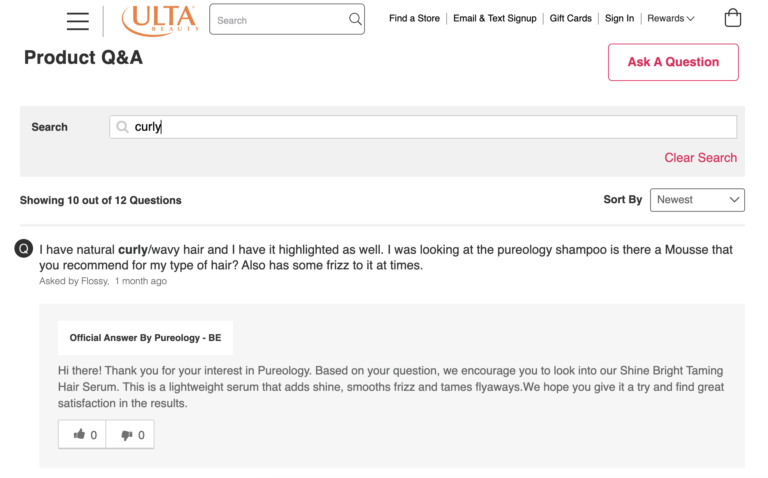Open the Sort By Newest dropdown
The image size is (768, 478).
coord(697,199)
